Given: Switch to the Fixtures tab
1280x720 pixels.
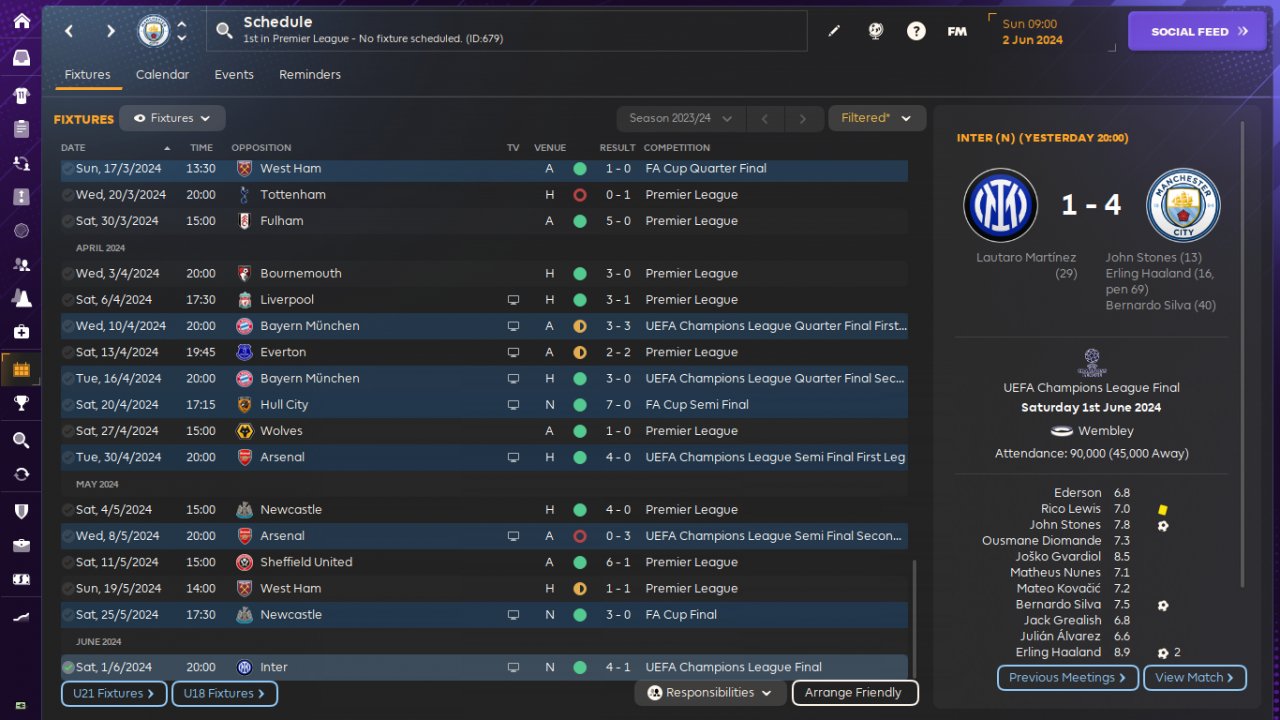Looking at the screenshot, I should coord(87,75).
